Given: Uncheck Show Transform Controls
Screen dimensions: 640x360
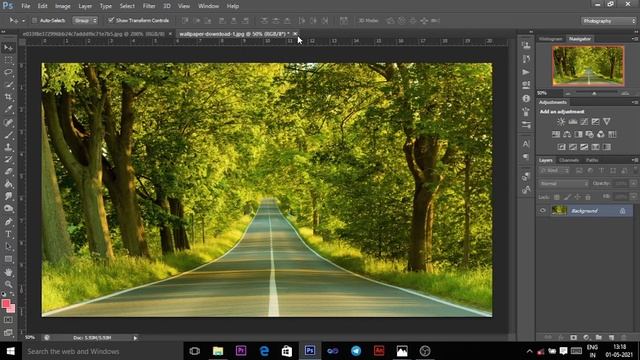Looking at the screenshot, I should click(x=111, y=20).
